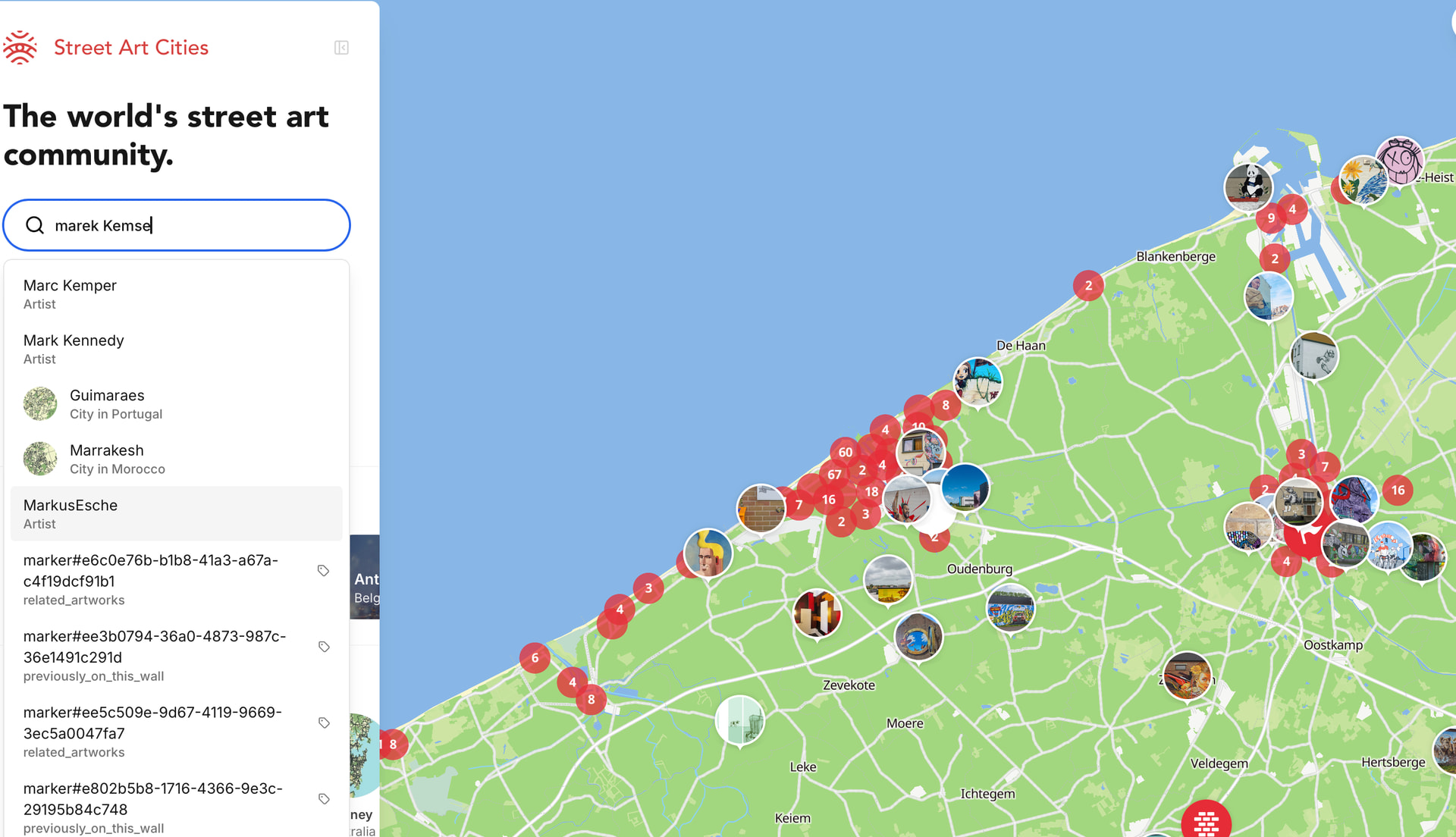This screenshot has width=1456, height=837.
Task: Click tag icon beside marker#e802b5b8 result
Action: (324, 799)
